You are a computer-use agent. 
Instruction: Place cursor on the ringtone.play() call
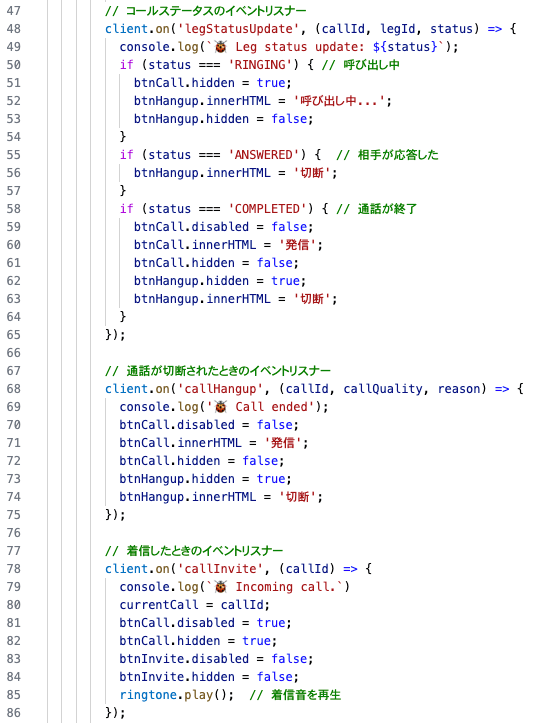pos(177,694)
